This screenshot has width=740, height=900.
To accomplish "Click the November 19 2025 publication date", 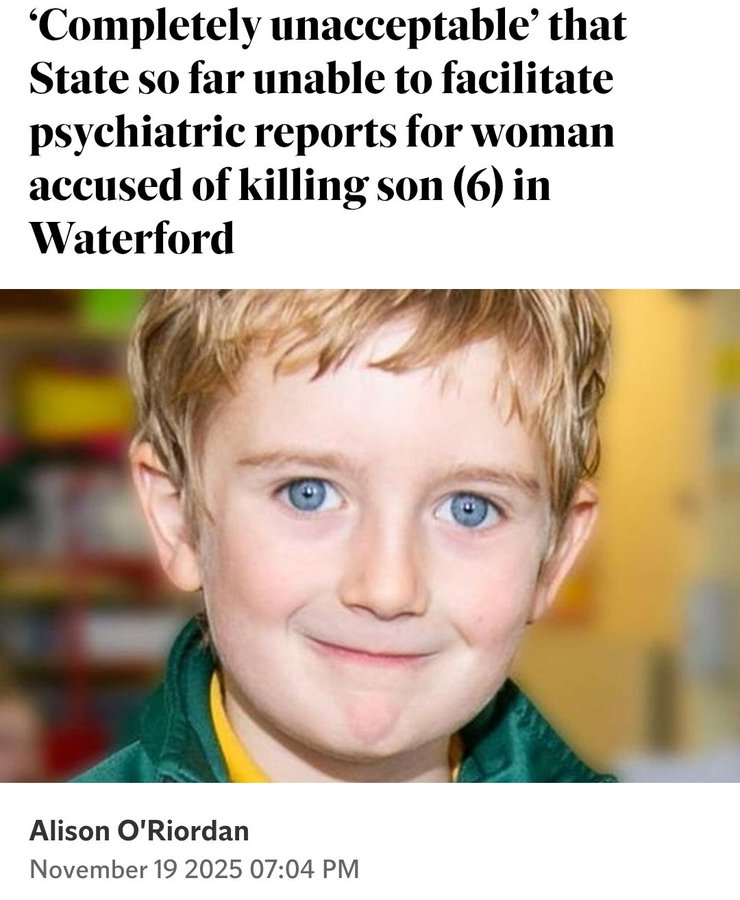I will [135, 868].
